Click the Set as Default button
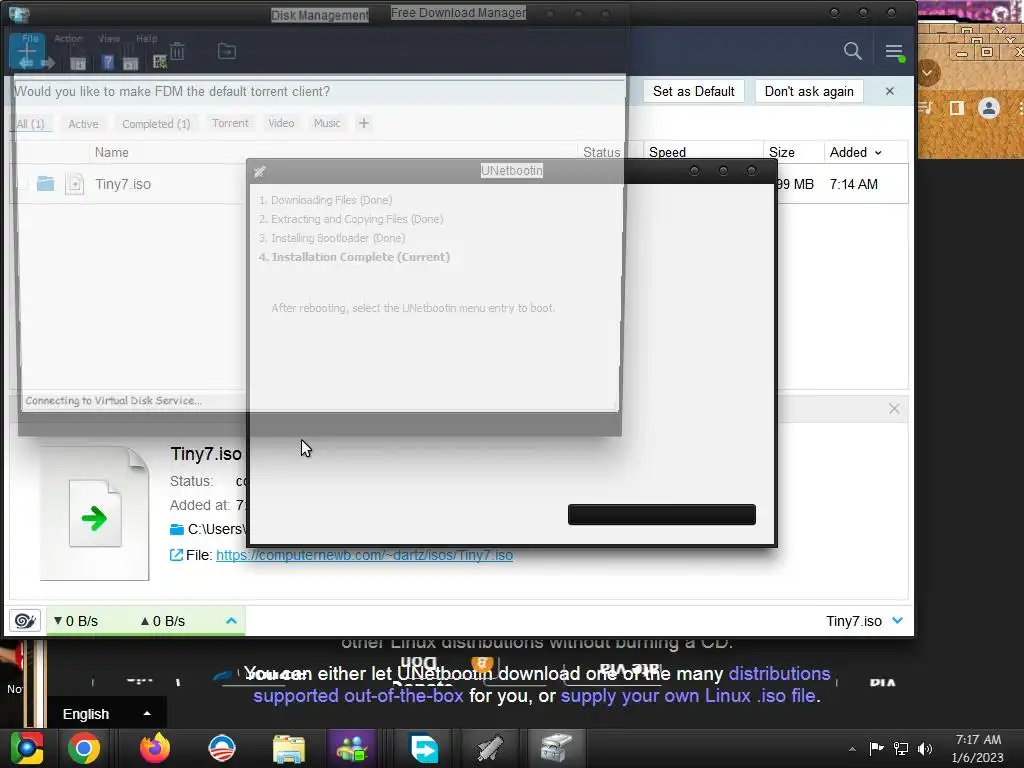The image size is (1024, 768). (694, 91)
